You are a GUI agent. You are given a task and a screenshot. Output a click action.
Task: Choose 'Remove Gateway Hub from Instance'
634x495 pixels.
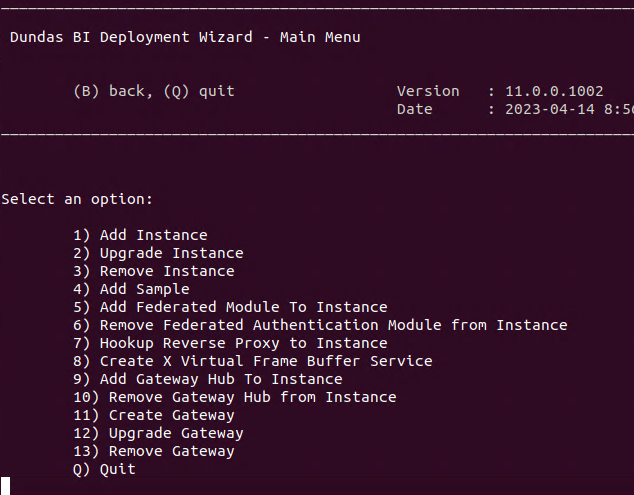235,397
